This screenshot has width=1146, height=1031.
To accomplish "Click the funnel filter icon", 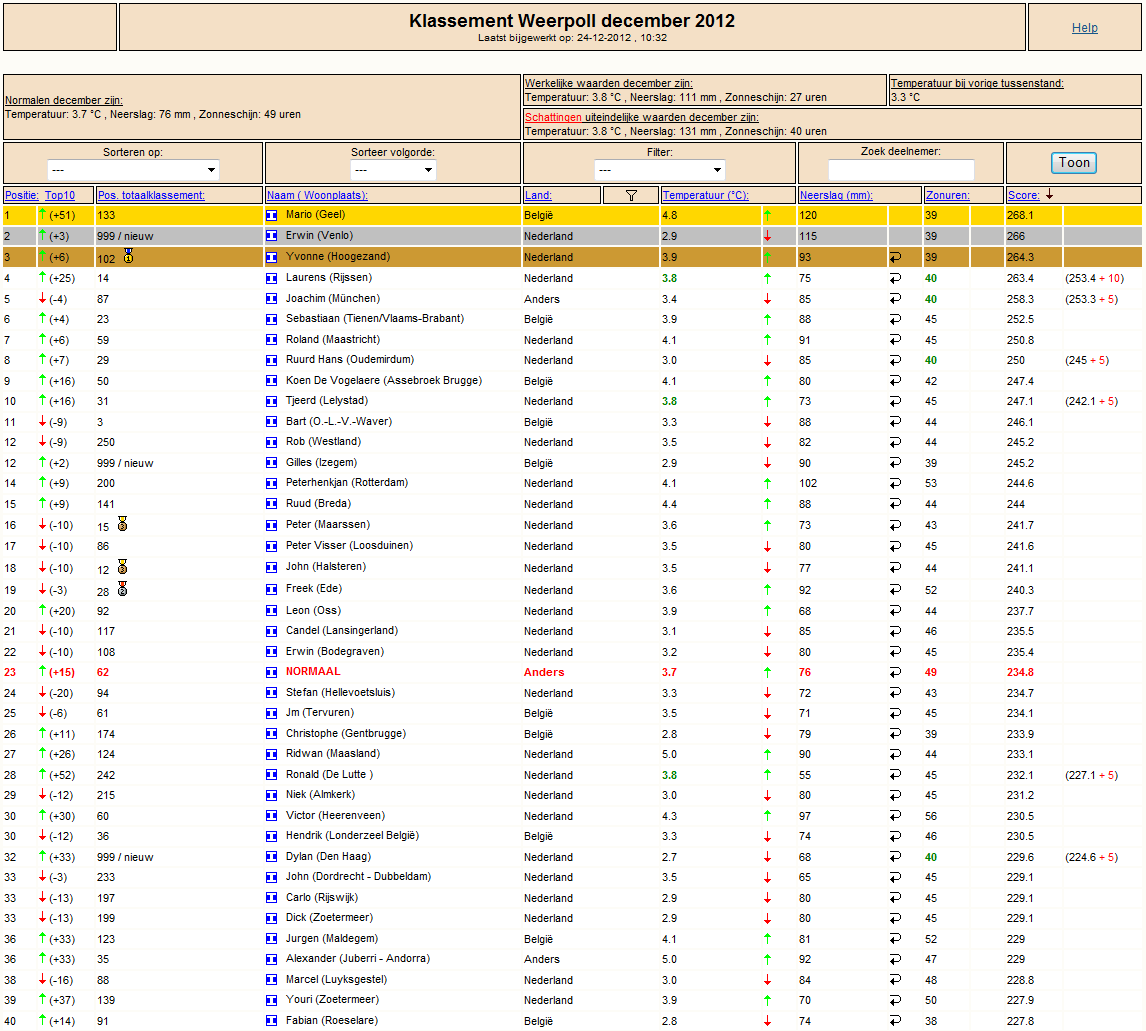I will point(631,195).
